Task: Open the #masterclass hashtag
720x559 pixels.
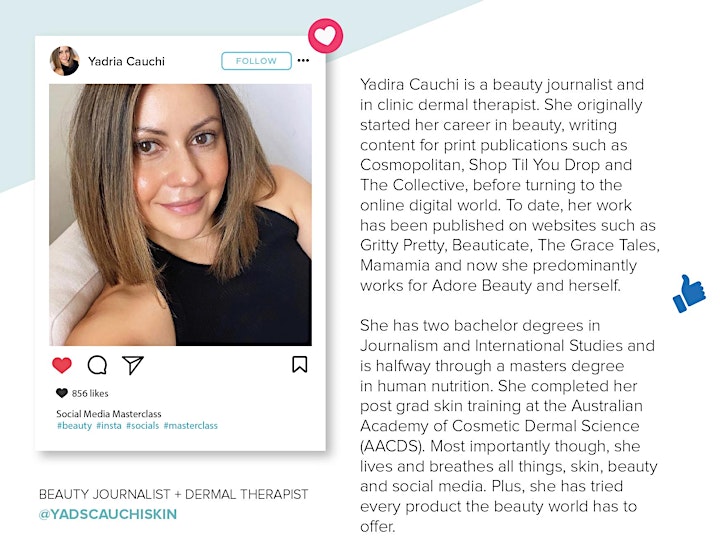Action: [x=191, y=426]
